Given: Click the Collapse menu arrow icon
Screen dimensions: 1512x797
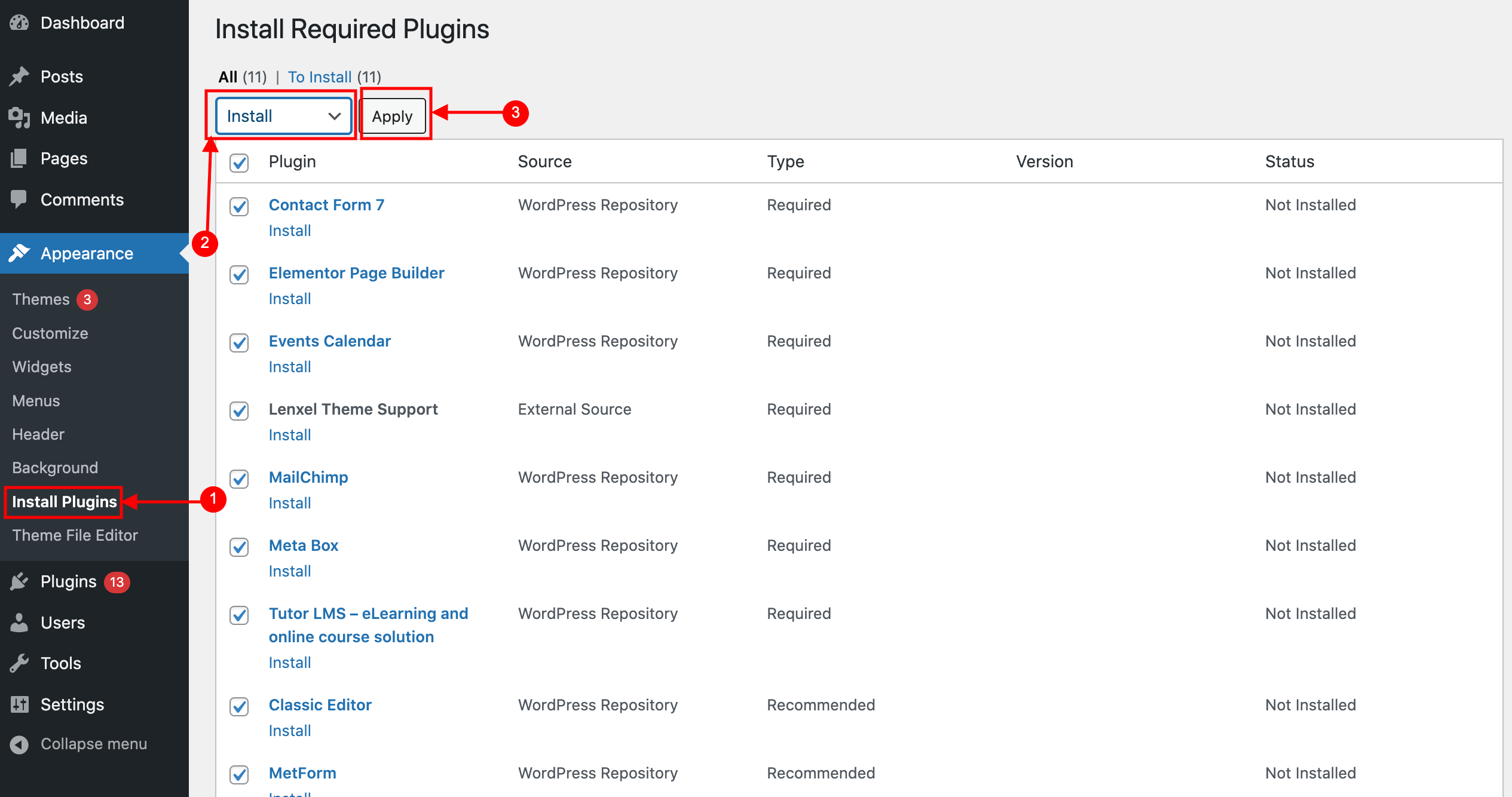Looking at the screenshot, I should pos(19,744).
